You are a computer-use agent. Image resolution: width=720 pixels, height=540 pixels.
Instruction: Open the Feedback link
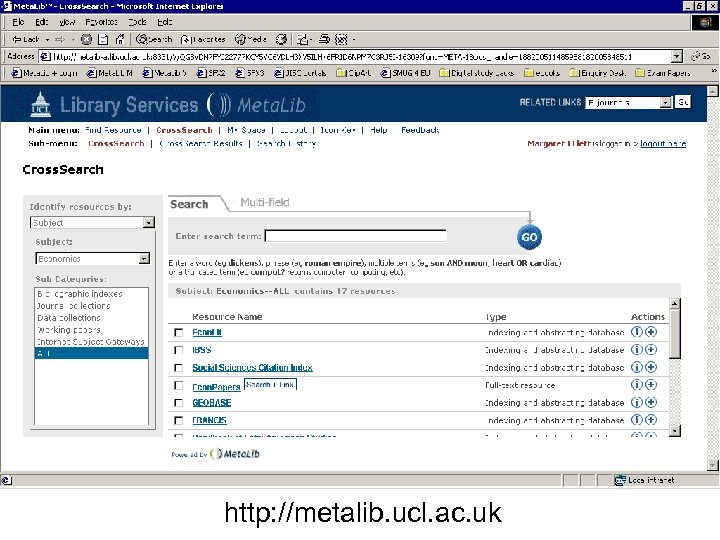(420, 130)
